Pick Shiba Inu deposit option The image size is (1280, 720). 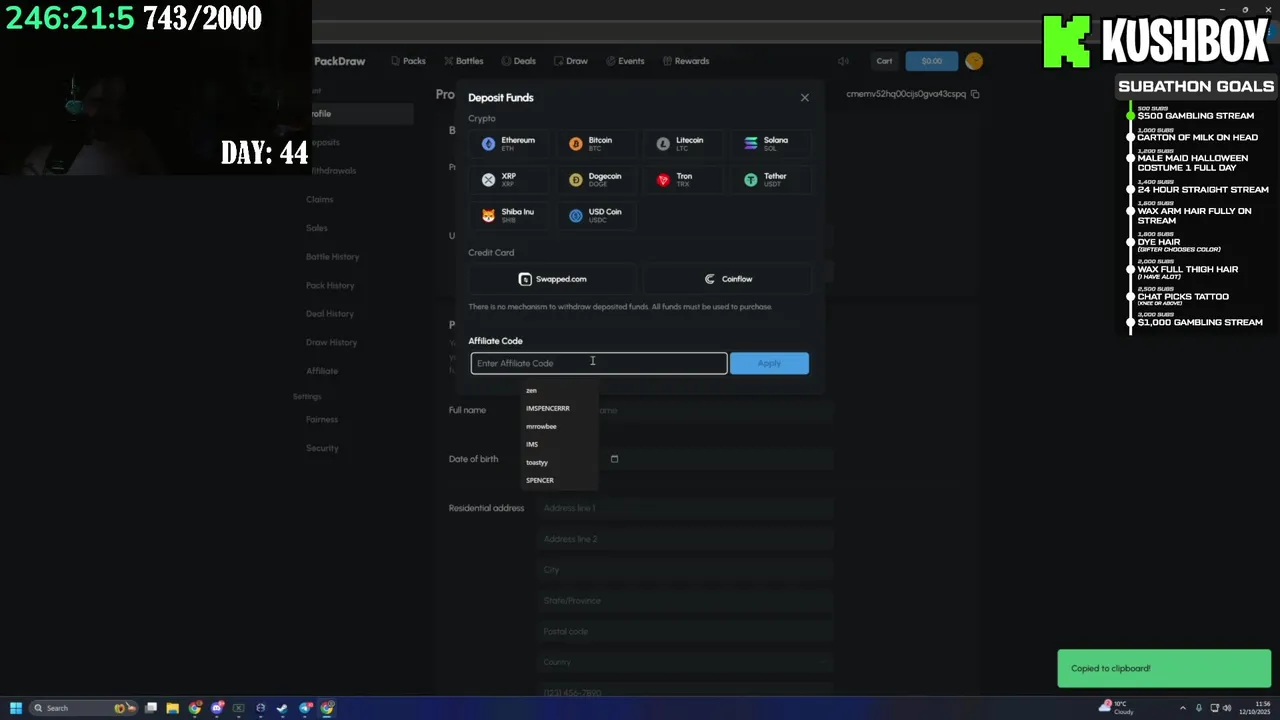pos(510,216)
